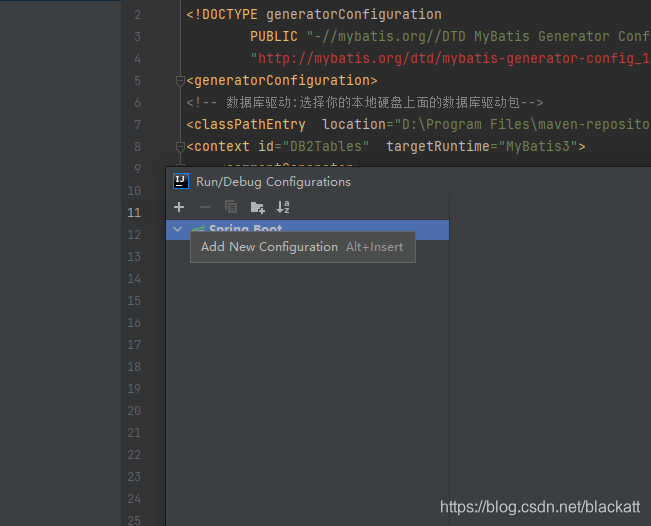This screenshot has width=651, height=526.
Task: Click the classPathEntry tag in editor
Action: (x=246, y=125)
